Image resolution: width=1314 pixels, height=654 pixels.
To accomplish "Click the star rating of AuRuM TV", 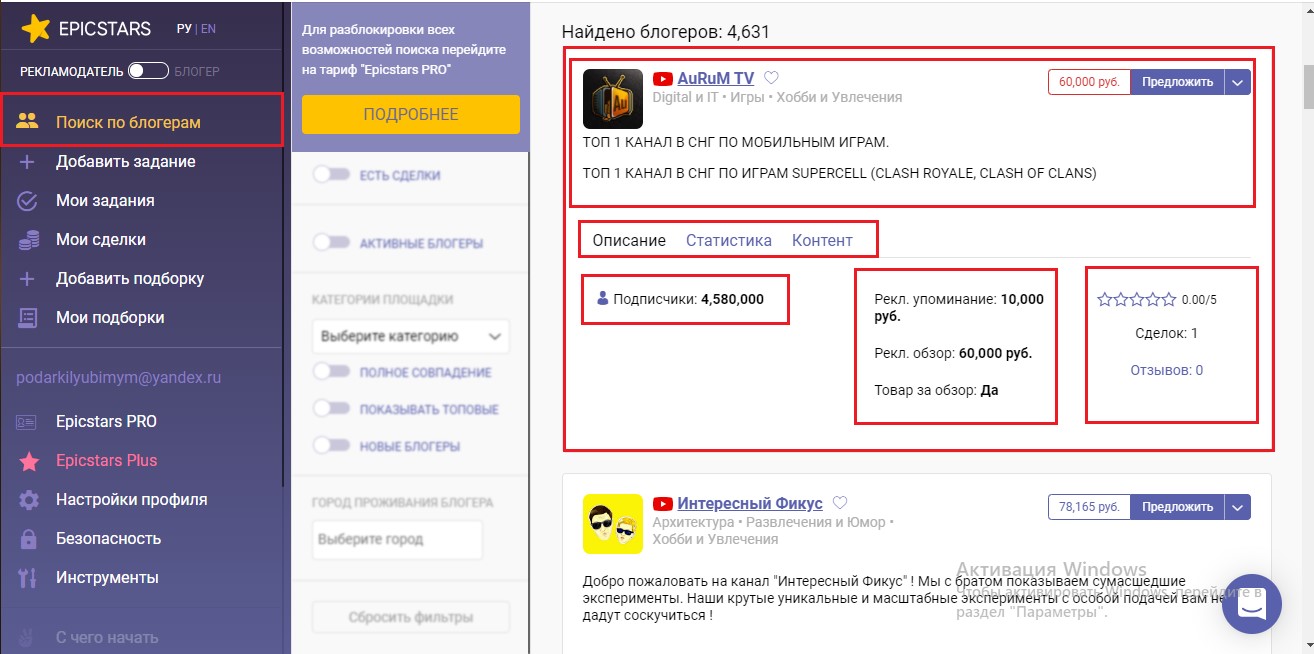I will click(1137, 298).
